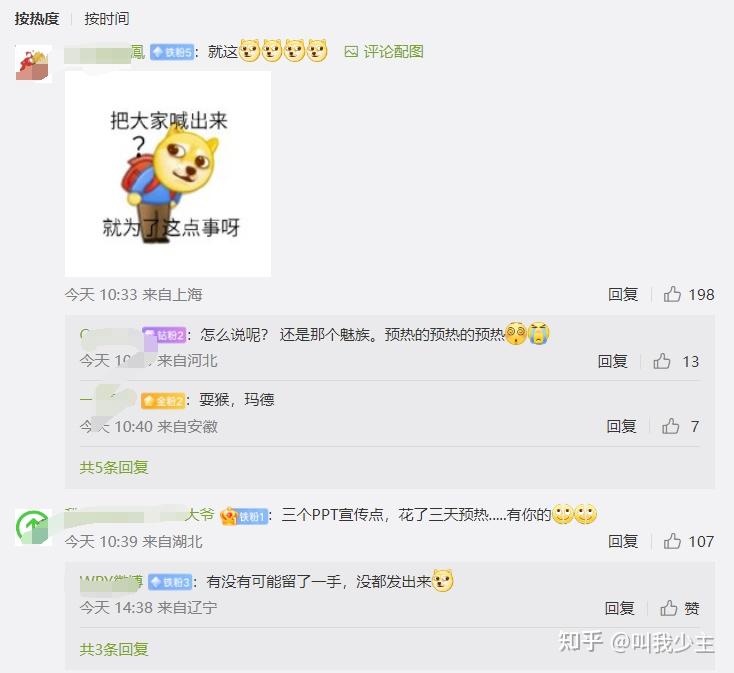Click the 钻粉2 fan badge
This screenshot has width=734, height=673.
164,335
